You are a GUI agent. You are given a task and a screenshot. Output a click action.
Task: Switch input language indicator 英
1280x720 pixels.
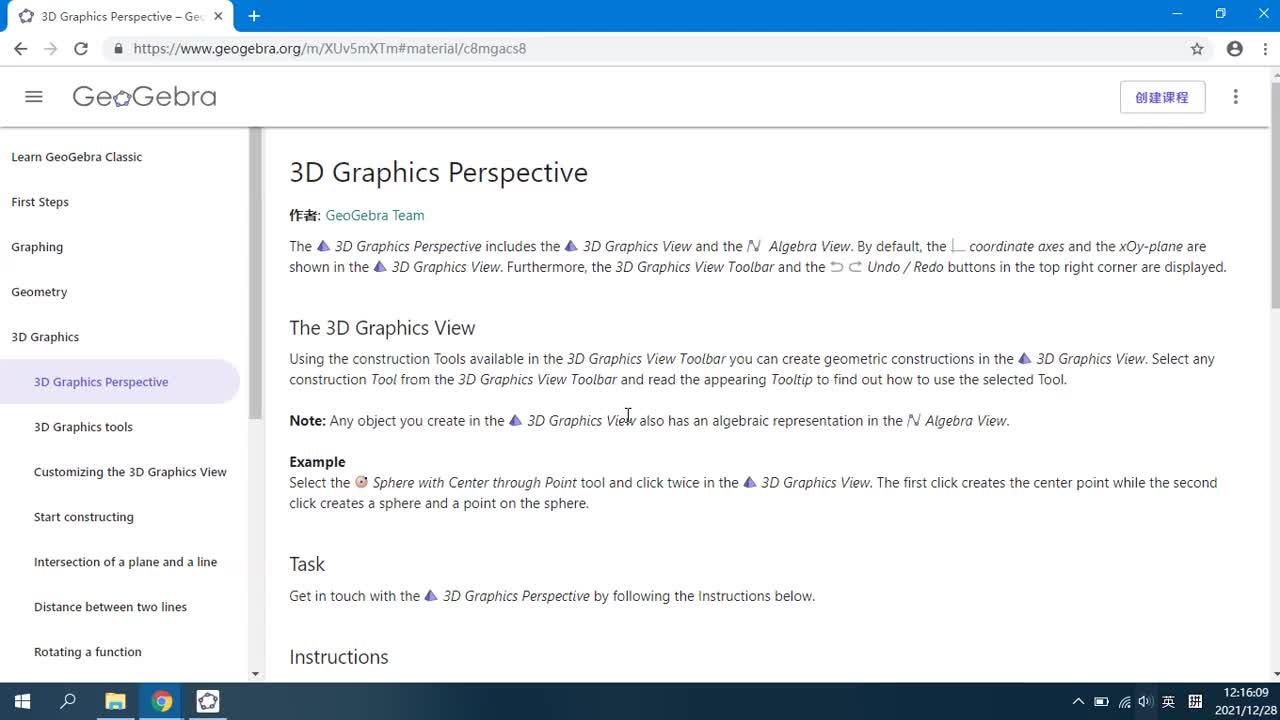coord(1168,701)
